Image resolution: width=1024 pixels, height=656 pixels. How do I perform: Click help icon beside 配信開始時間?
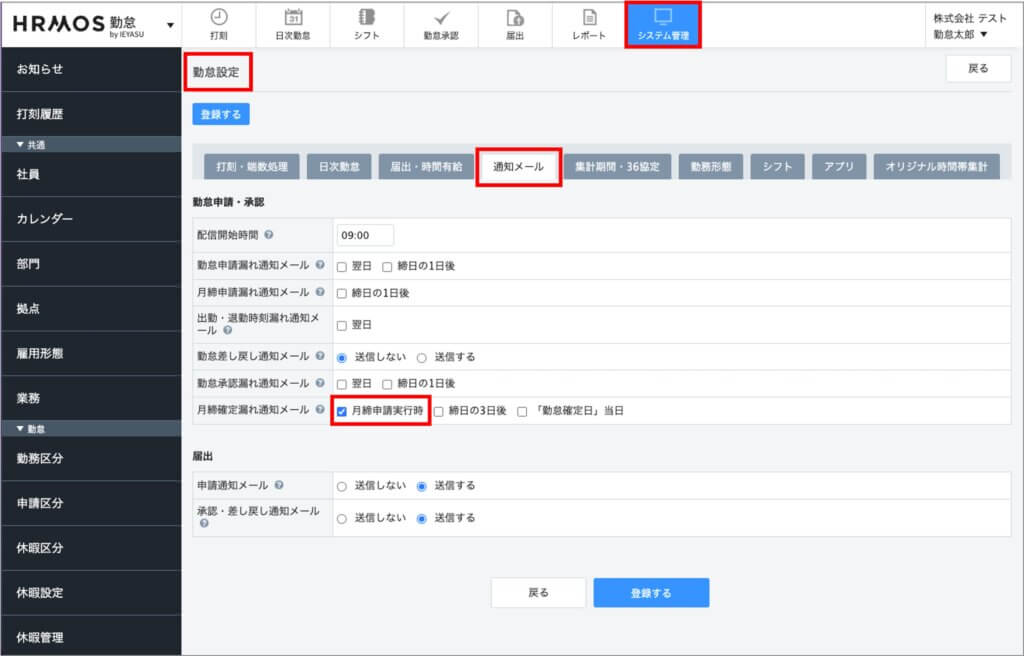point(269,236)
